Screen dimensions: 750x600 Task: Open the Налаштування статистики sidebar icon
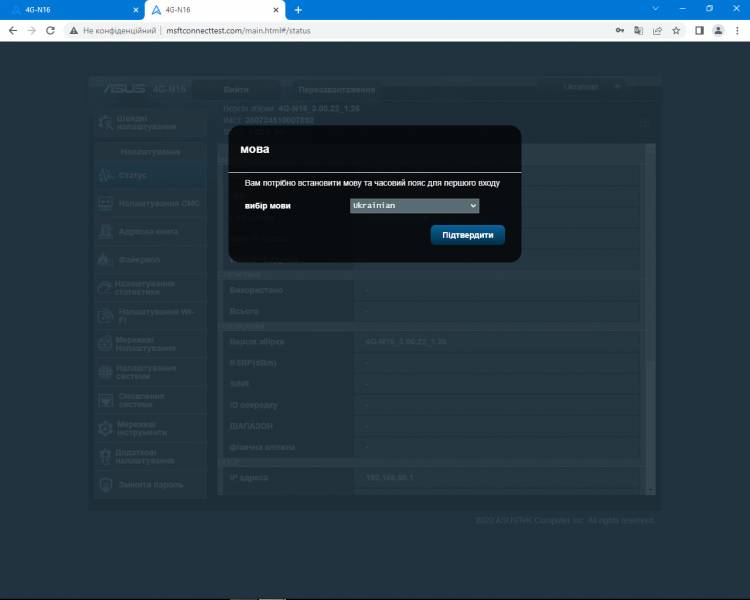105,288
